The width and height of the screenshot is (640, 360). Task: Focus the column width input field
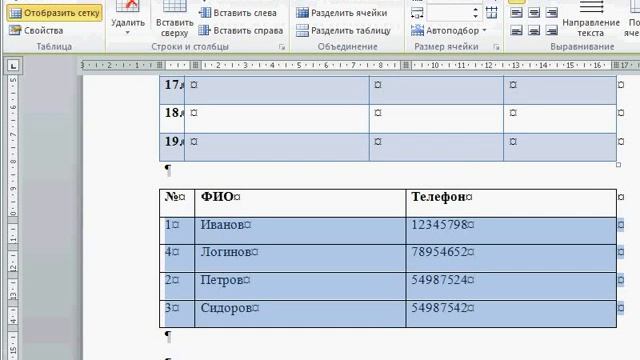tap(449, 13)
